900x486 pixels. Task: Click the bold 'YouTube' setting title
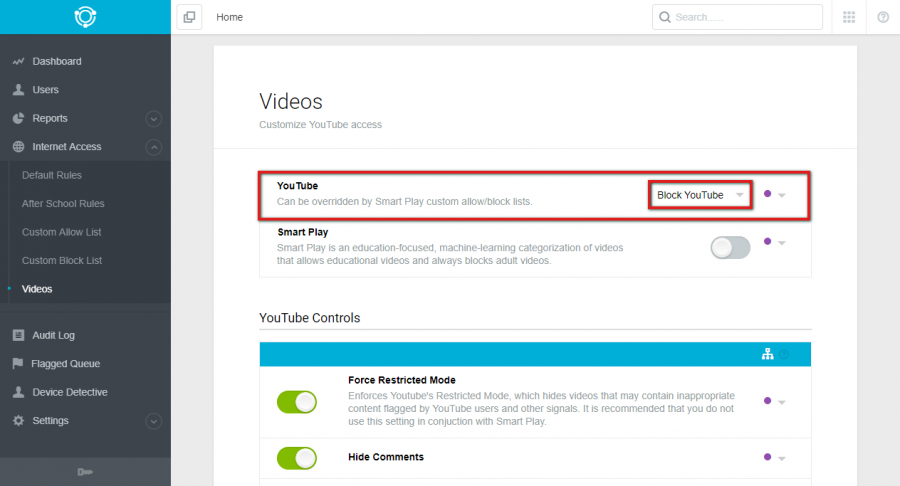tap(297, 185)
